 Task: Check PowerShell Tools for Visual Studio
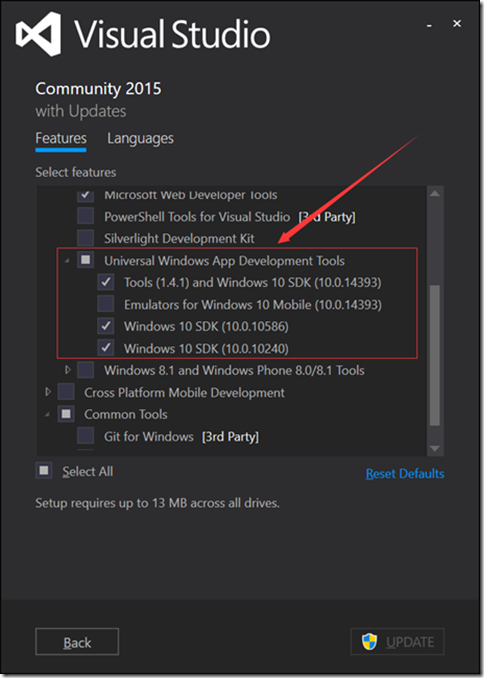pyautogui.click(x=86, y=216)
